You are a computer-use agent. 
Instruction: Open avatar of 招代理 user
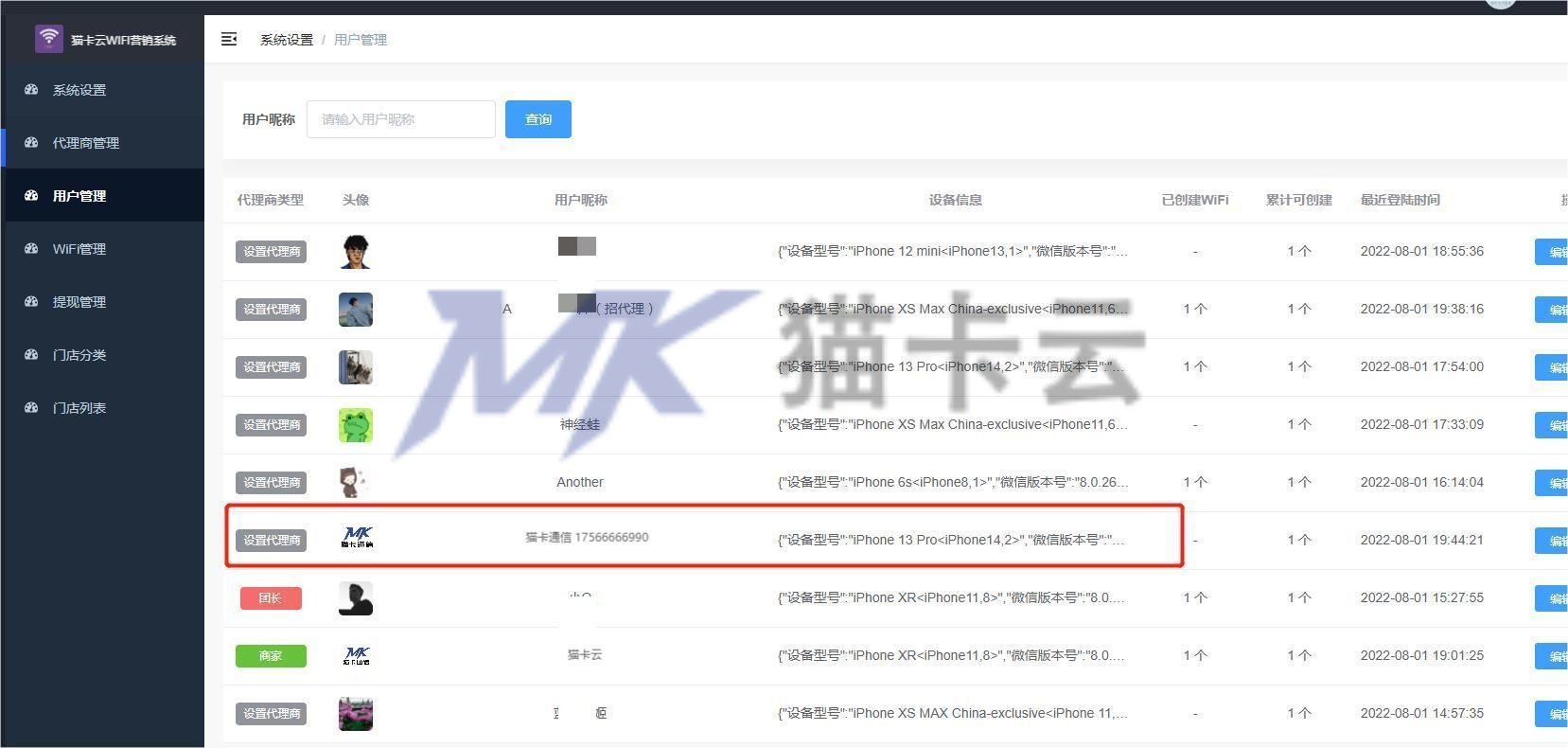[356, 310]
